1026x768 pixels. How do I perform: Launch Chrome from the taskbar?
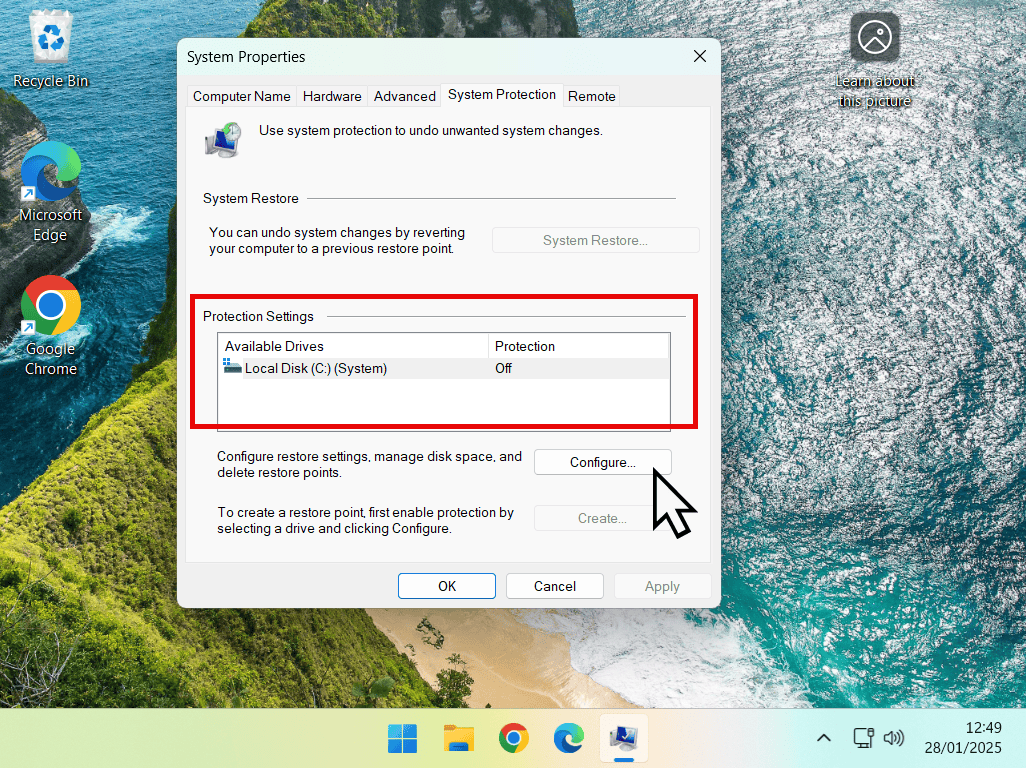pos(513,738)
